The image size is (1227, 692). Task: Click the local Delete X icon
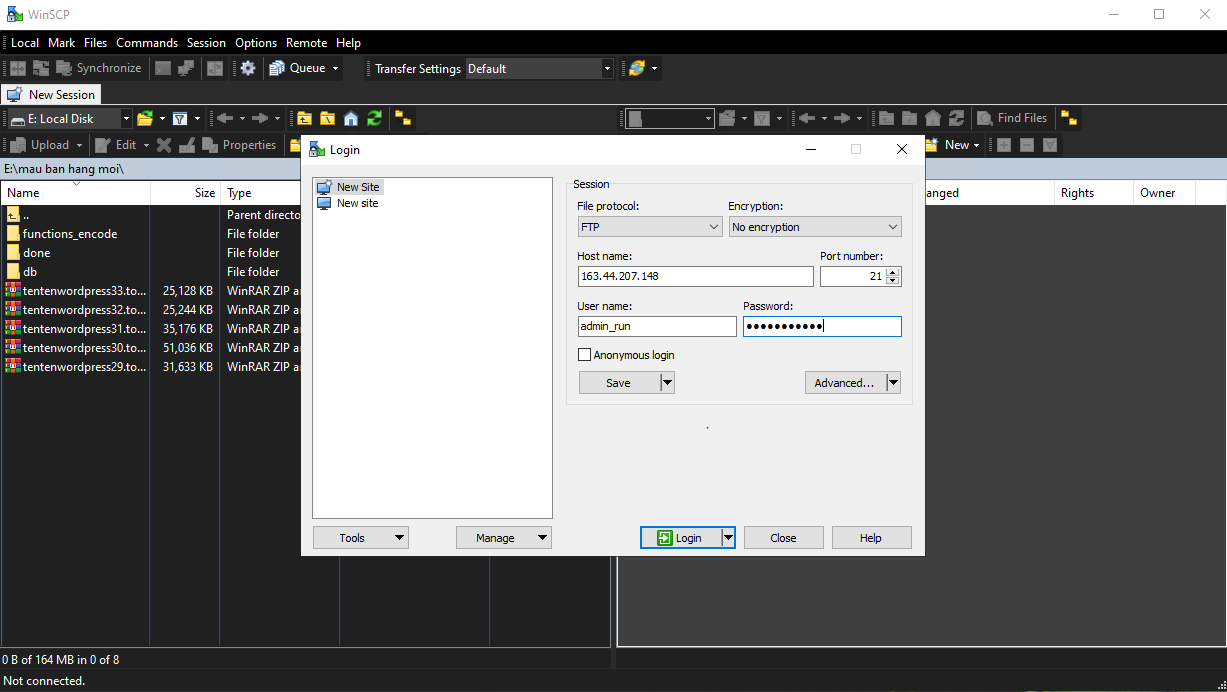coord(164,145)
